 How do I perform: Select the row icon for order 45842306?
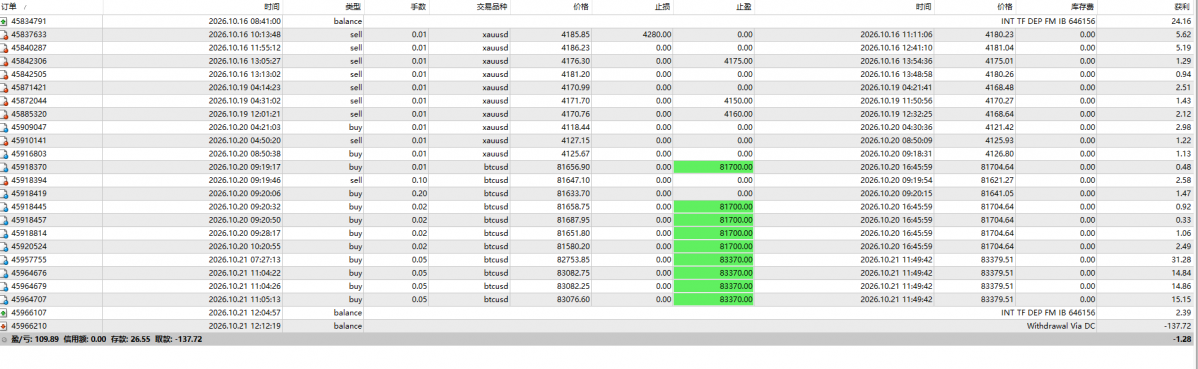click(5, 61)
